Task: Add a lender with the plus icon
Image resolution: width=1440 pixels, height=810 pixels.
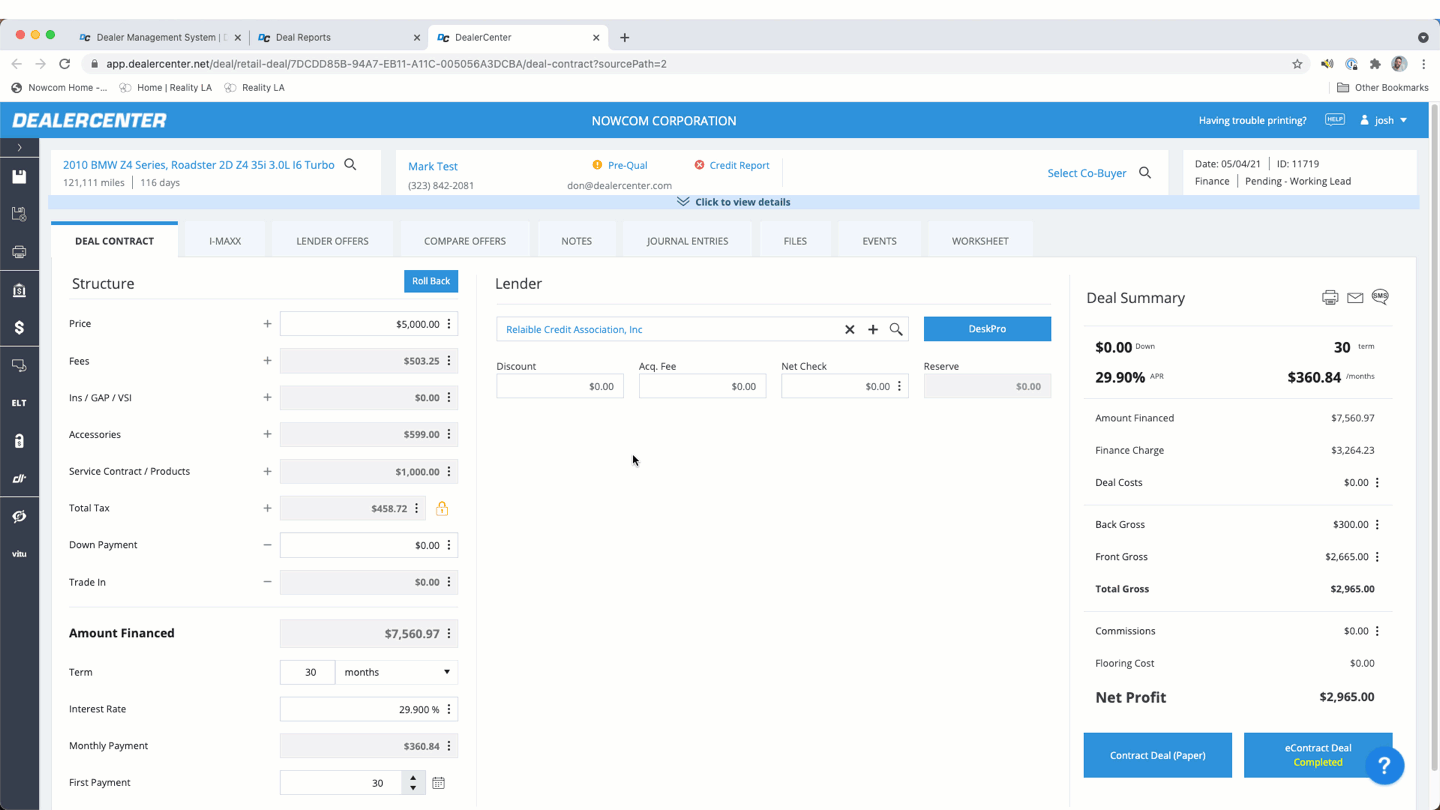Action: [x=873, y=329]
